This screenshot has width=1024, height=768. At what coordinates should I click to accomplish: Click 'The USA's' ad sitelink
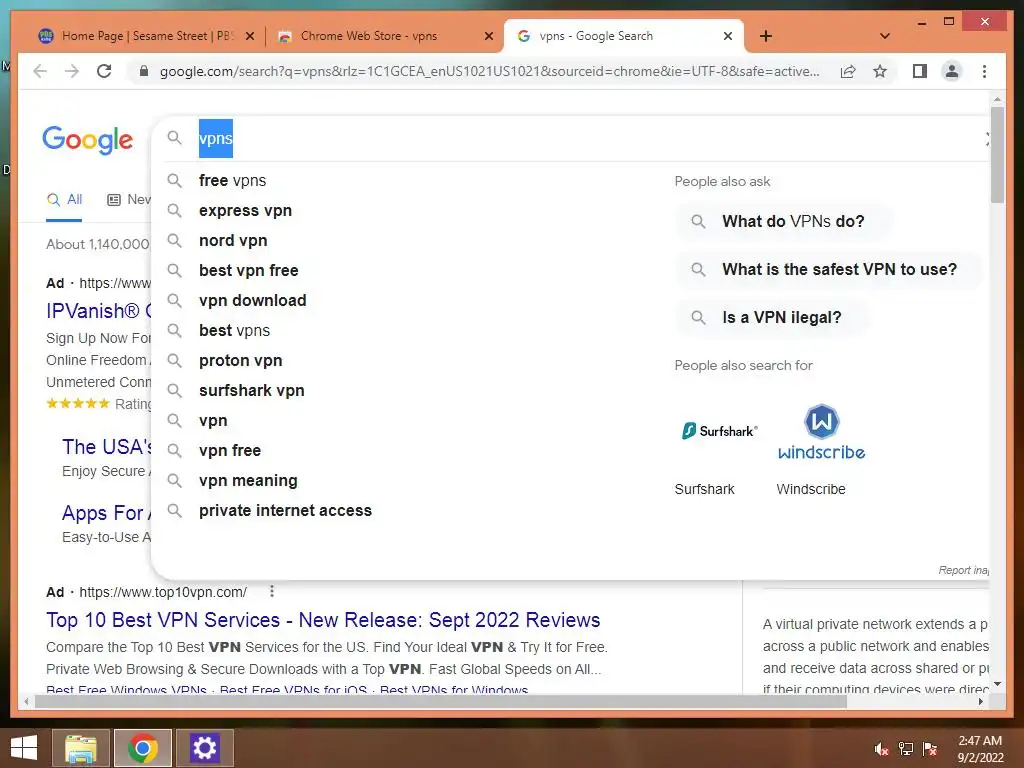(x=107, y=447)
